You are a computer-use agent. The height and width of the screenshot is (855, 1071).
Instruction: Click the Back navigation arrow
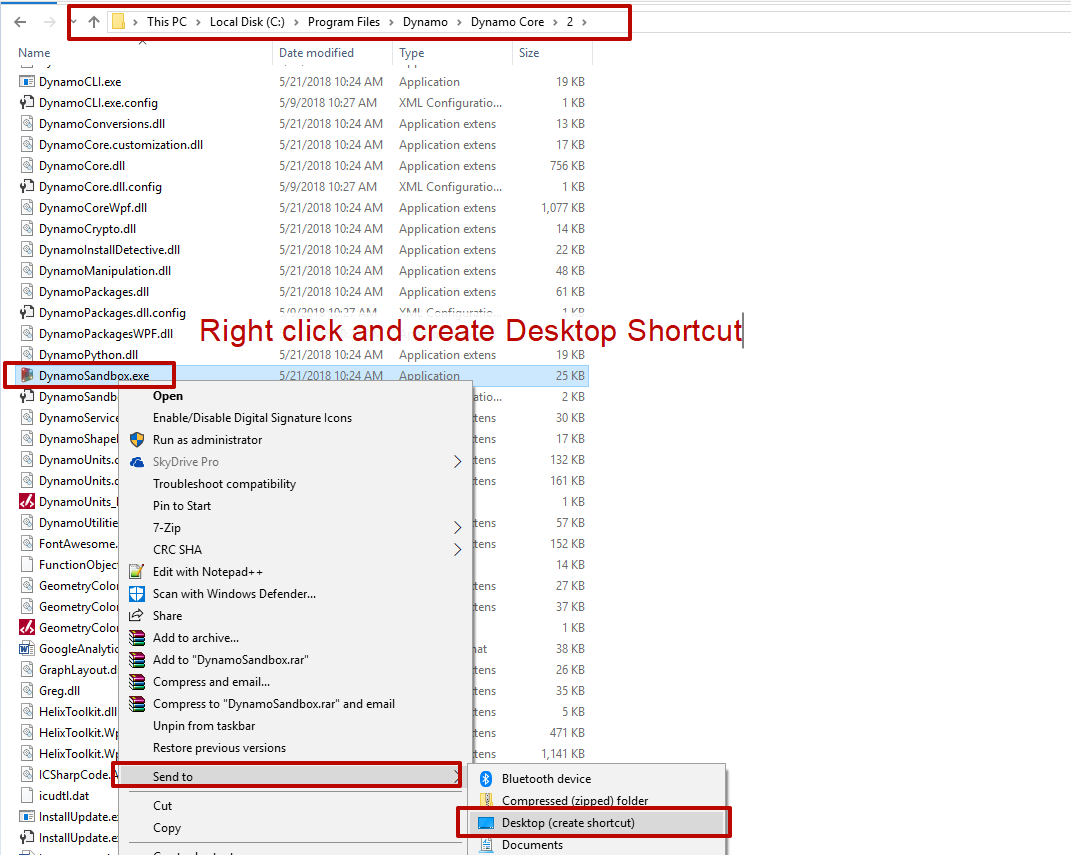click(x=20, y=22)
